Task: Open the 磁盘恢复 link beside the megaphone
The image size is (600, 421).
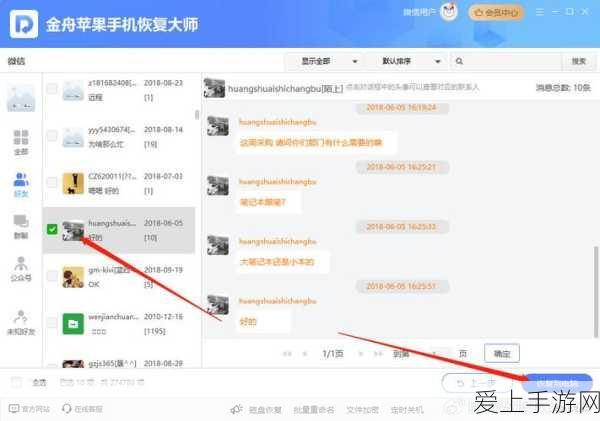Action: tap(265, 410)
